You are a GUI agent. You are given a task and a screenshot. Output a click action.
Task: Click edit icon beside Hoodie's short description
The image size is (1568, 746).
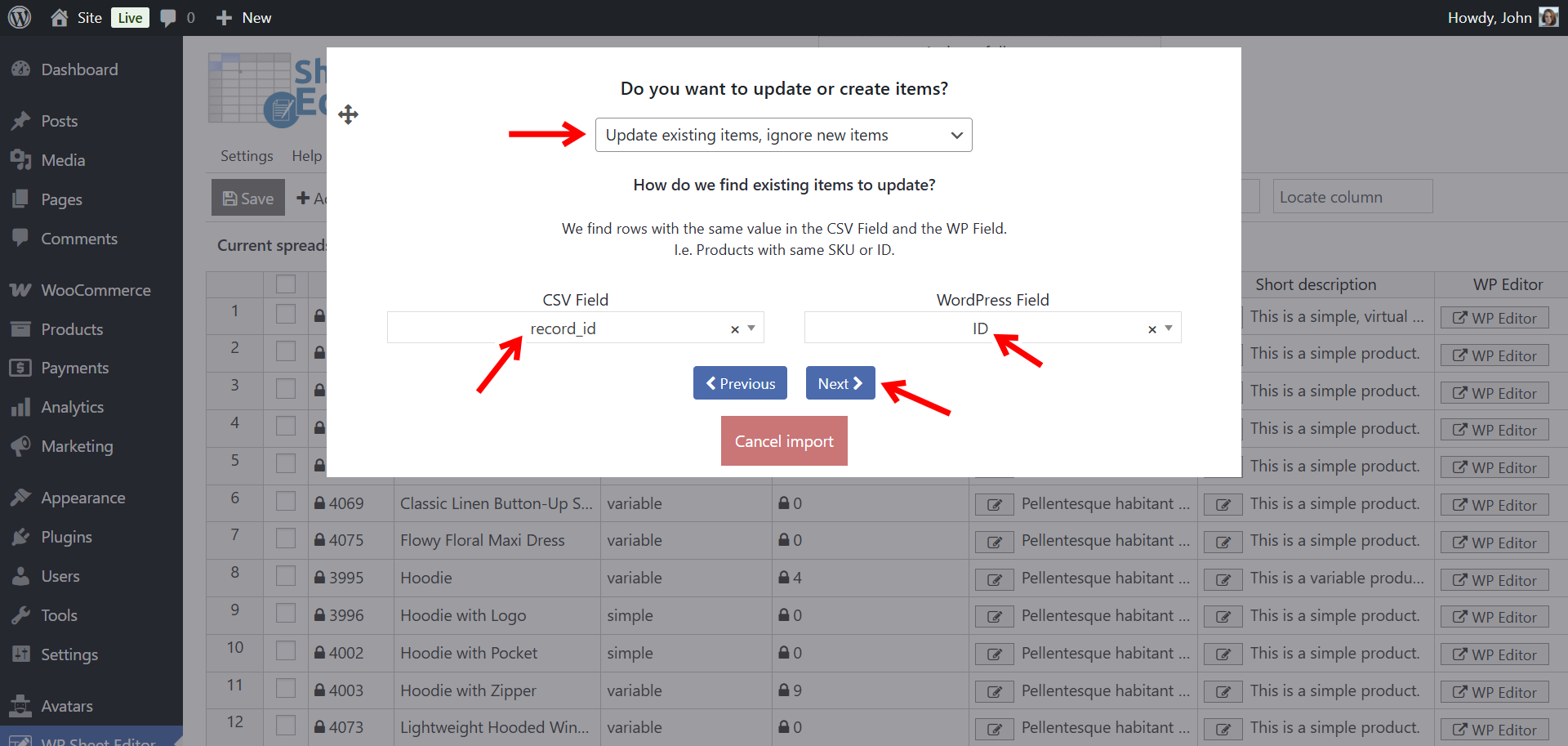click(x=1223, y=579)
